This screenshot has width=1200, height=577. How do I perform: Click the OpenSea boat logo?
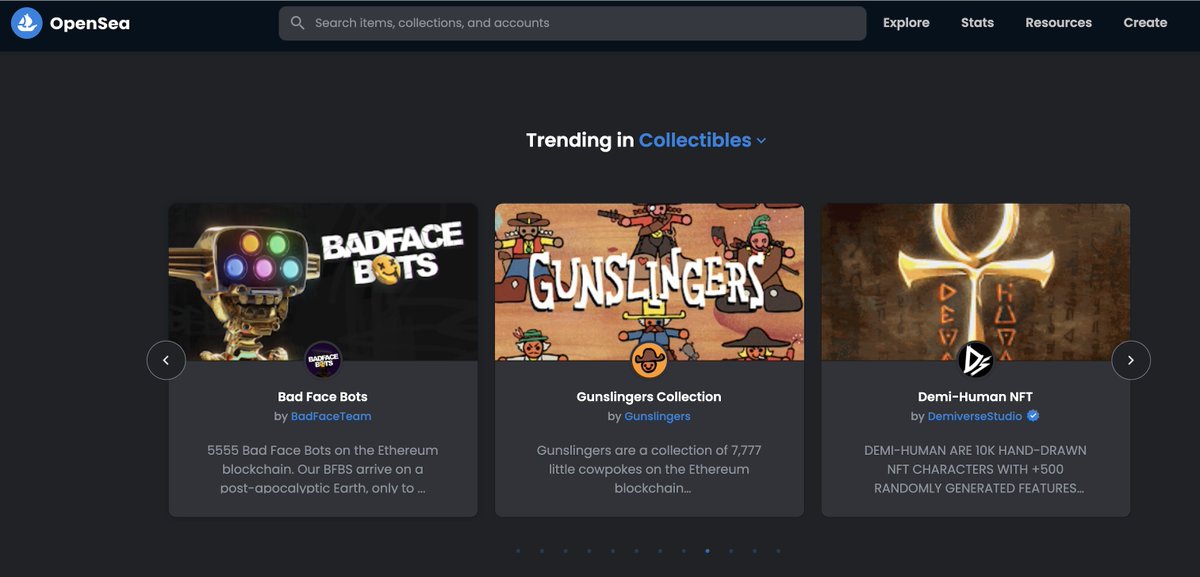26,22
